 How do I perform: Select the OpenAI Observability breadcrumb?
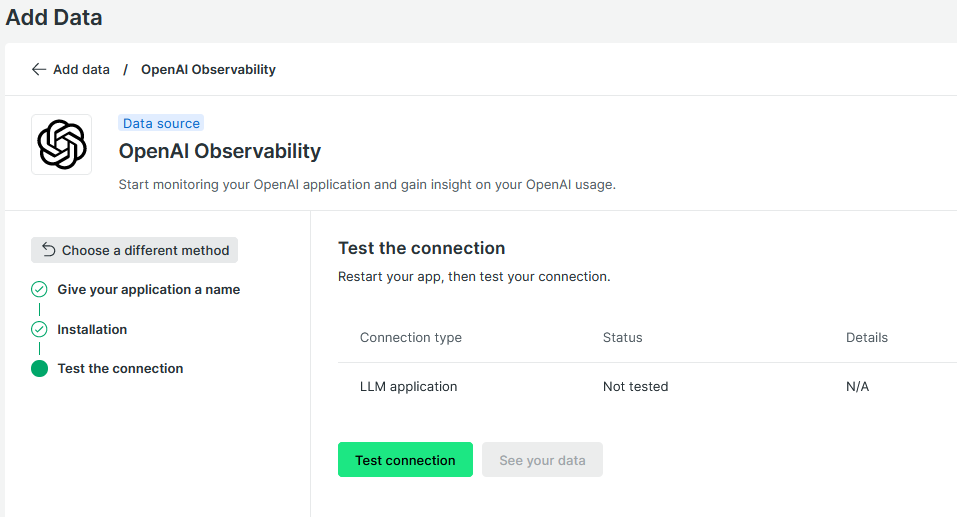click(208, 70)
